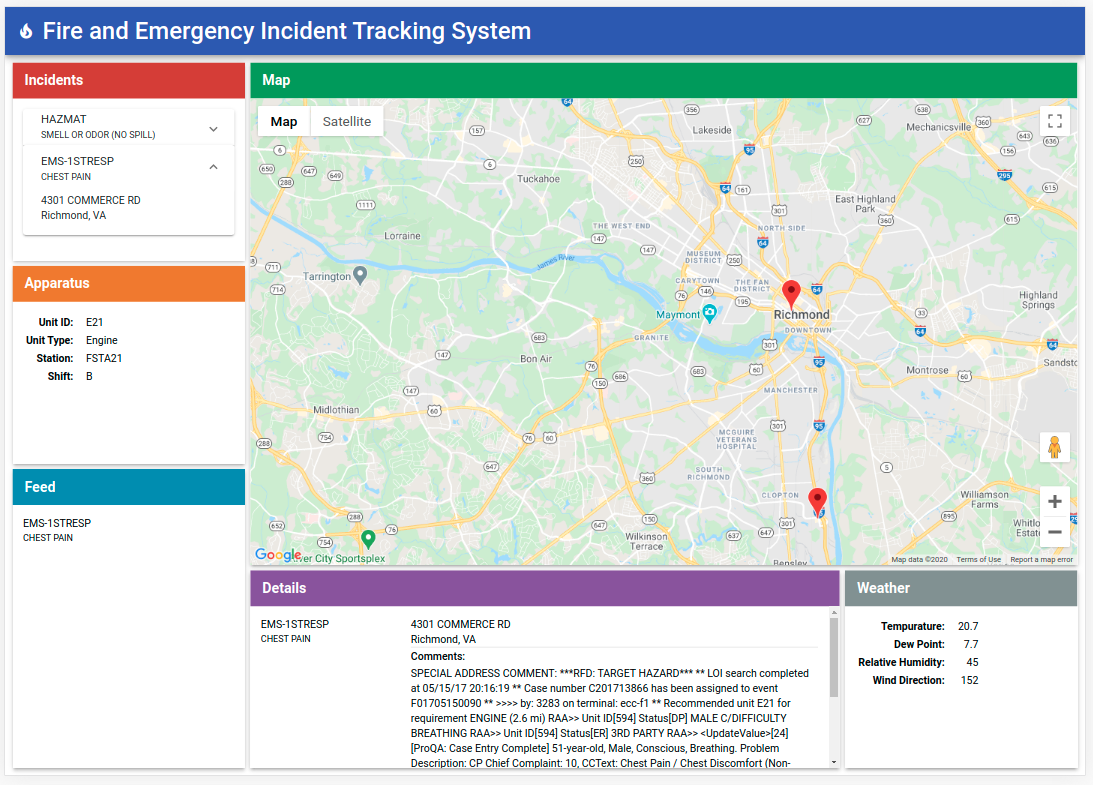Viewport: 1093px width, 785px height.
Task: Expand the HAZMAT incident chevron
Action: [x=213, y=129]
